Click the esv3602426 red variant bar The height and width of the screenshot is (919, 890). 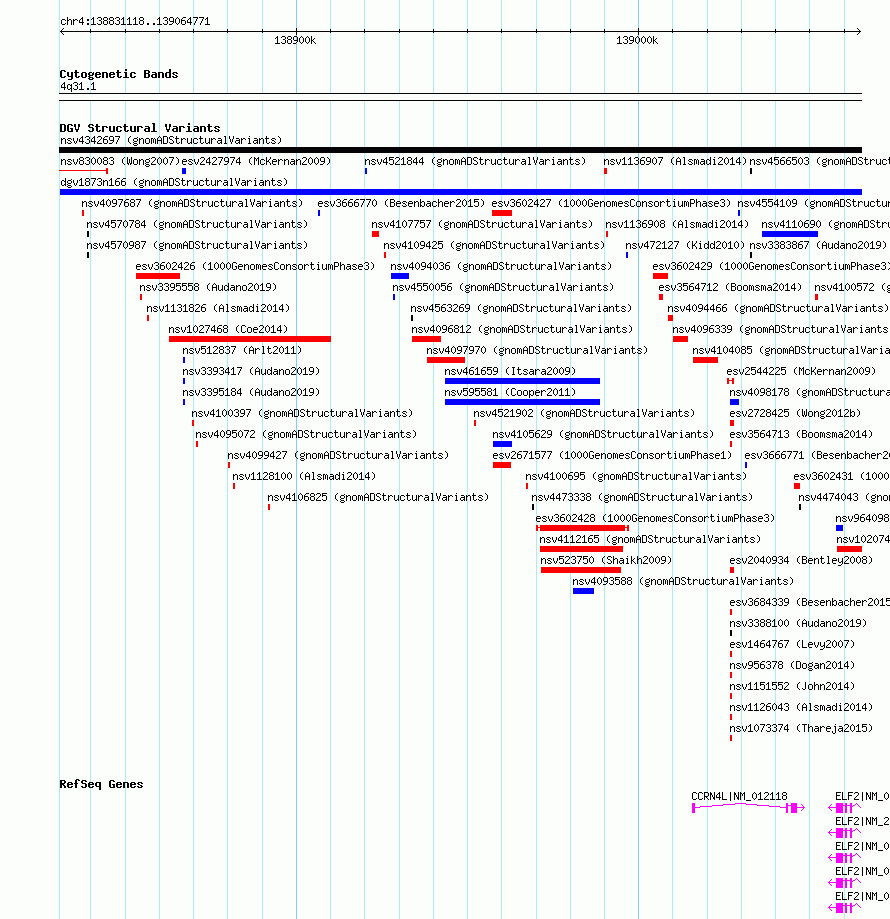point(158,276)
